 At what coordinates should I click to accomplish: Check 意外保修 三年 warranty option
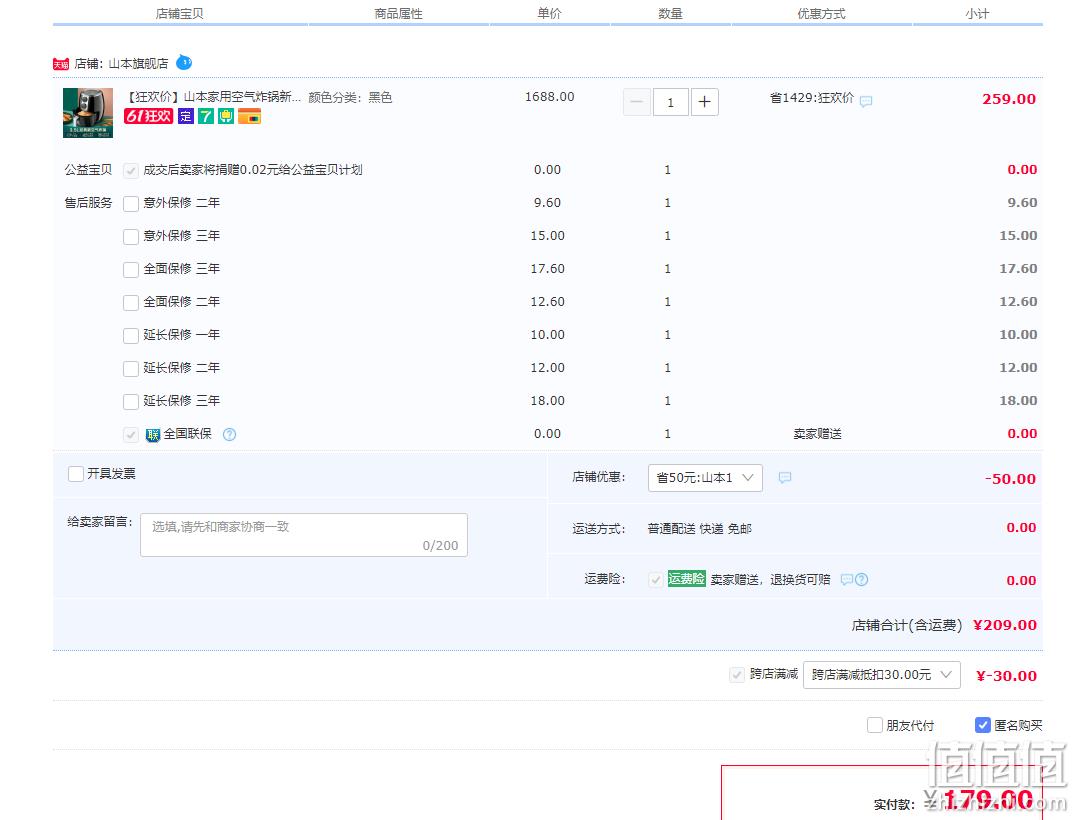[130, 236]
